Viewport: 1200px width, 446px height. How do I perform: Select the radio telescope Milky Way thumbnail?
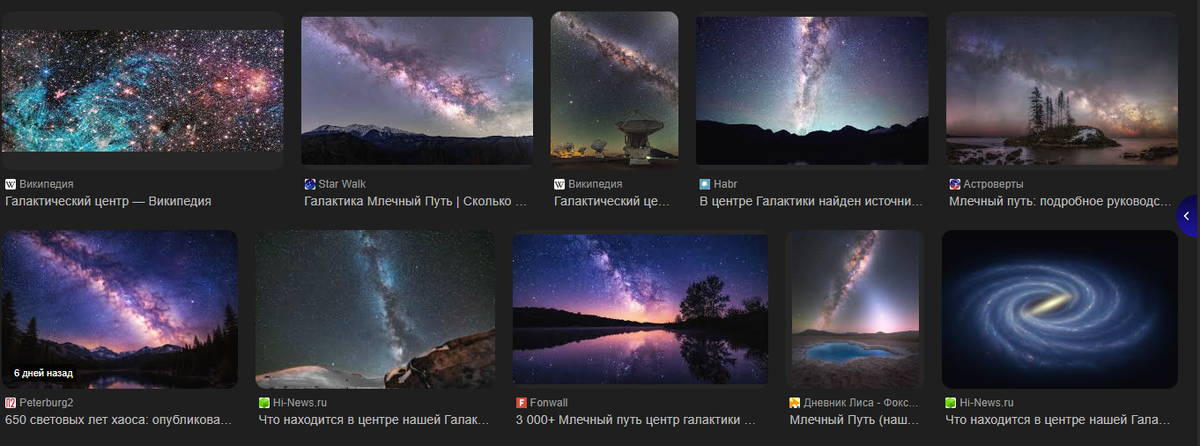click(x=614, y=90)
